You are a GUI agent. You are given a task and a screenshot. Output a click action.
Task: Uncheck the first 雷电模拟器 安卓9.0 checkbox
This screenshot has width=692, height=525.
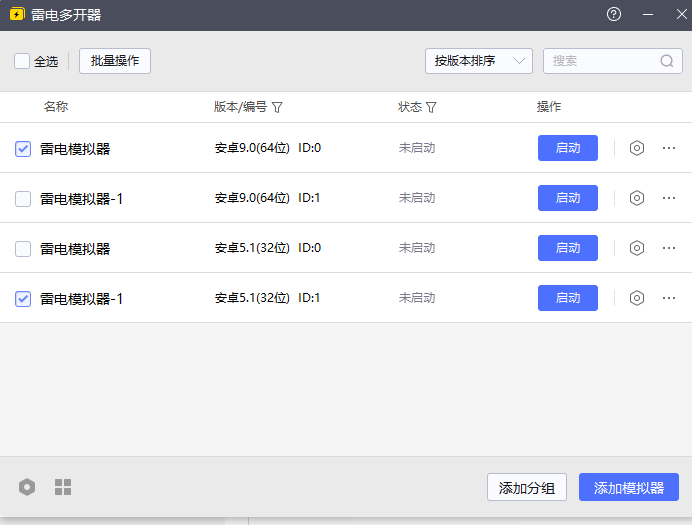click(x=23, y=149)
